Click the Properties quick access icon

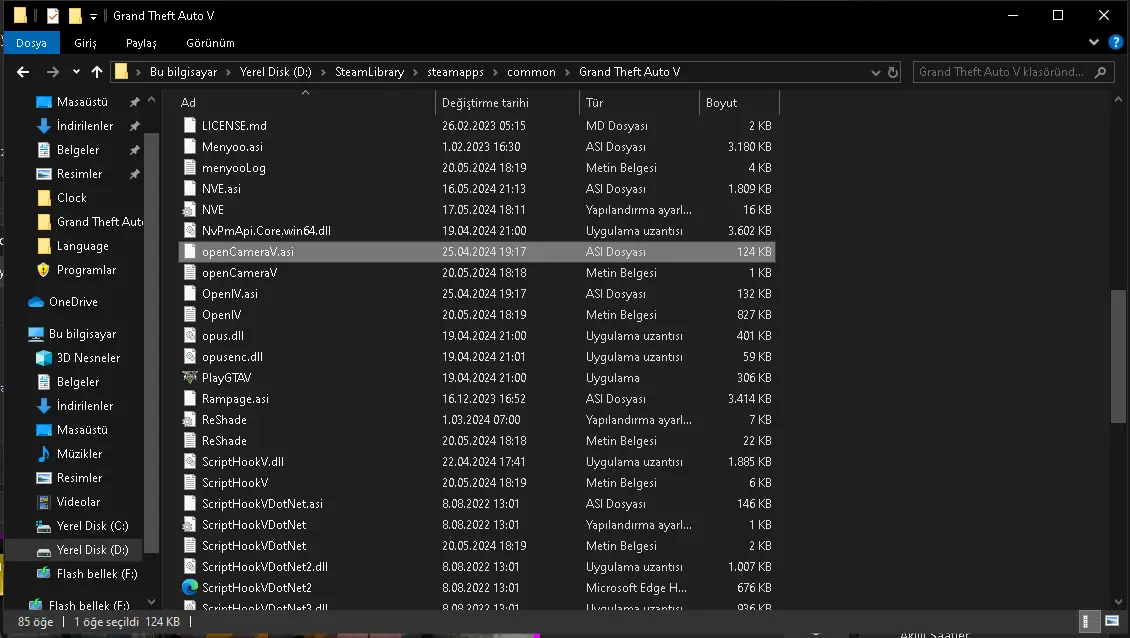(53, 15)
